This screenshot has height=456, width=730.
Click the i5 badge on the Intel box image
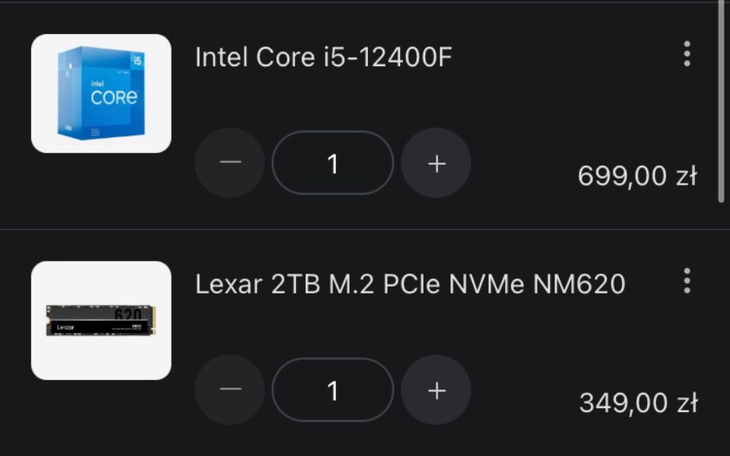click(138, 59)
